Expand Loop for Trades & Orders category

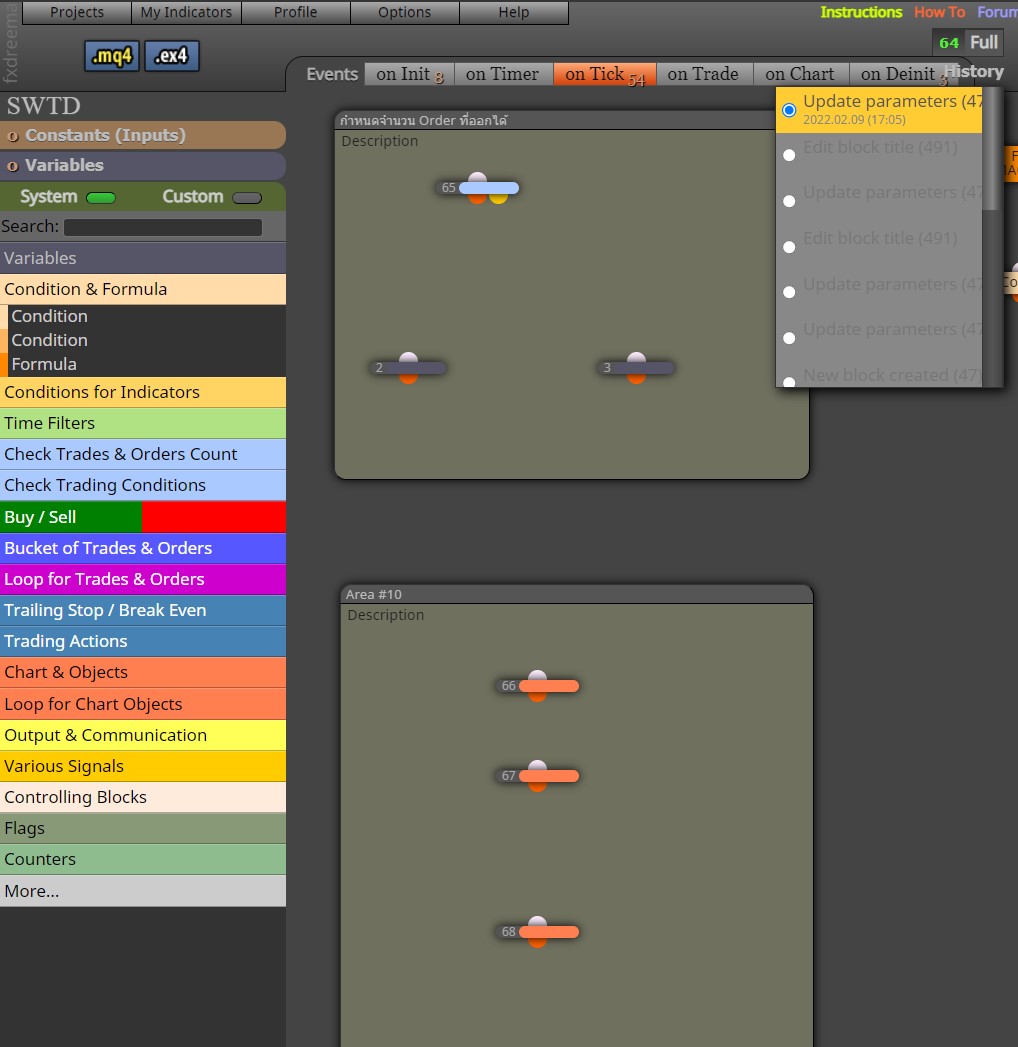click(x=143, y=579)
